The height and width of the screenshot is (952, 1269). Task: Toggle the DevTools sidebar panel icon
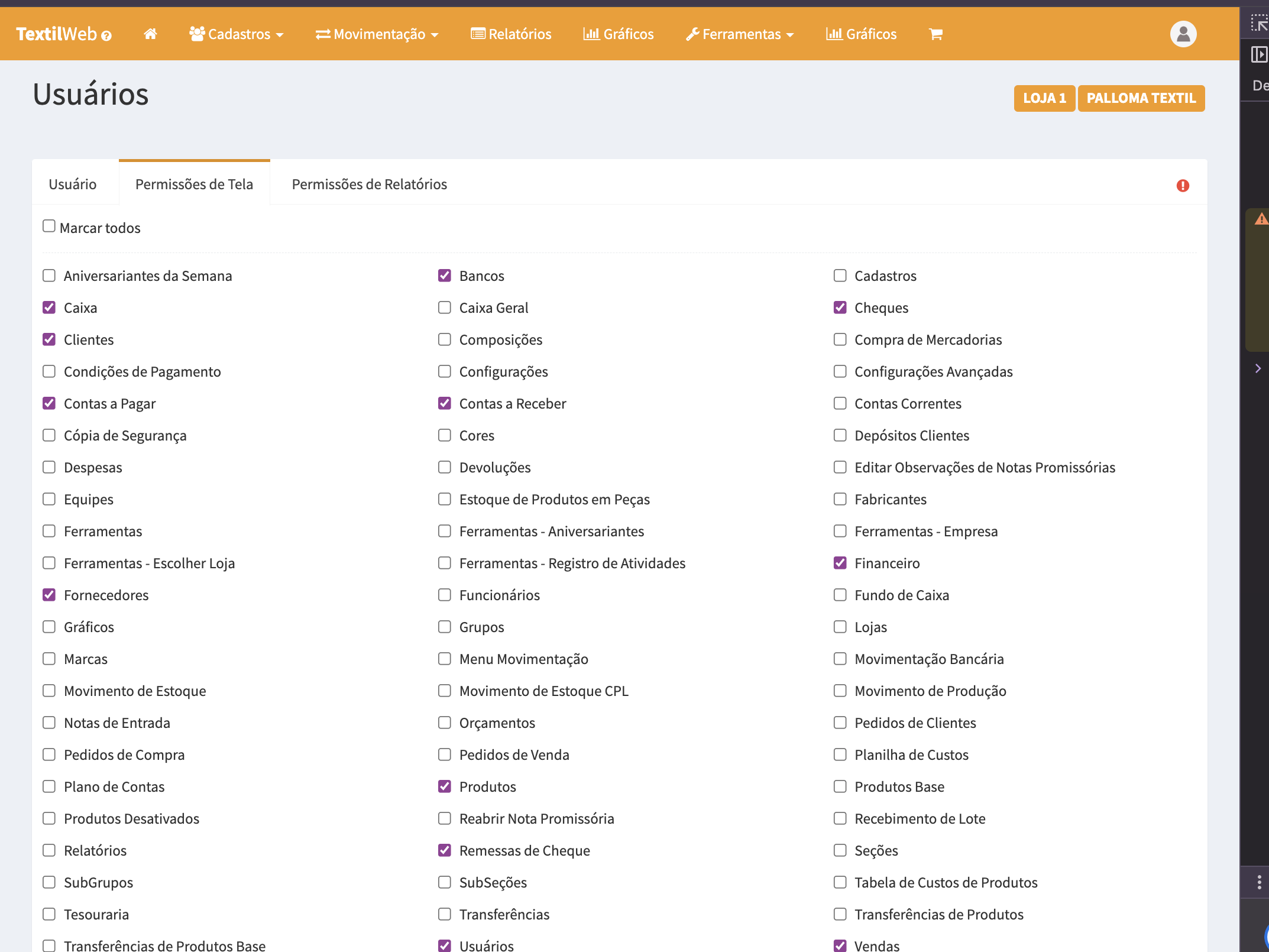[1259, 55]
